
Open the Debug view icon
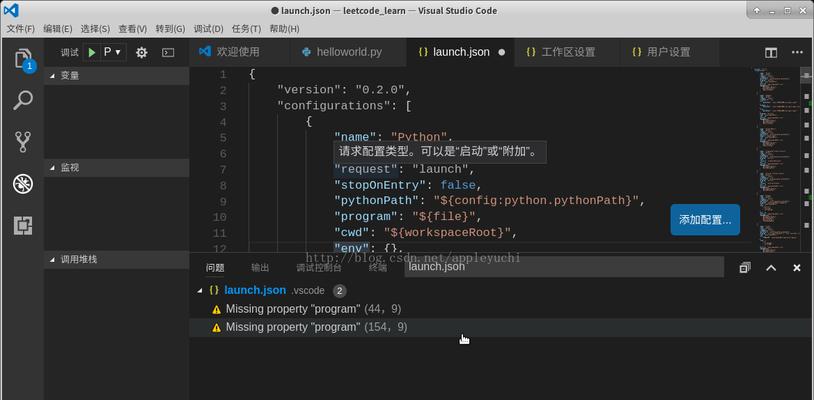[x=23, y=184]
